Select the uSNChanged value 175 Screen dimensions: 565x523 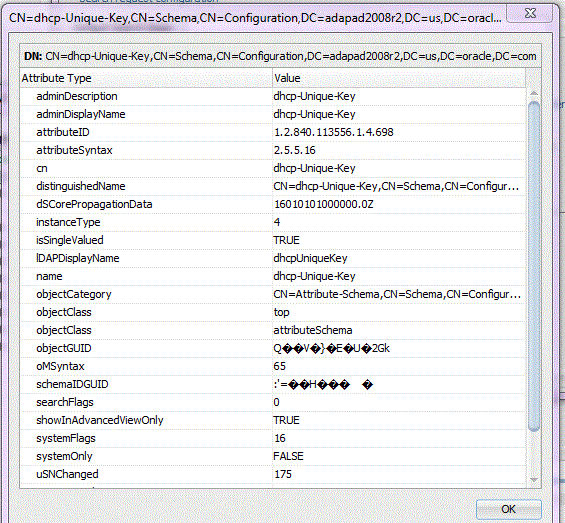(x=283, y=474)
